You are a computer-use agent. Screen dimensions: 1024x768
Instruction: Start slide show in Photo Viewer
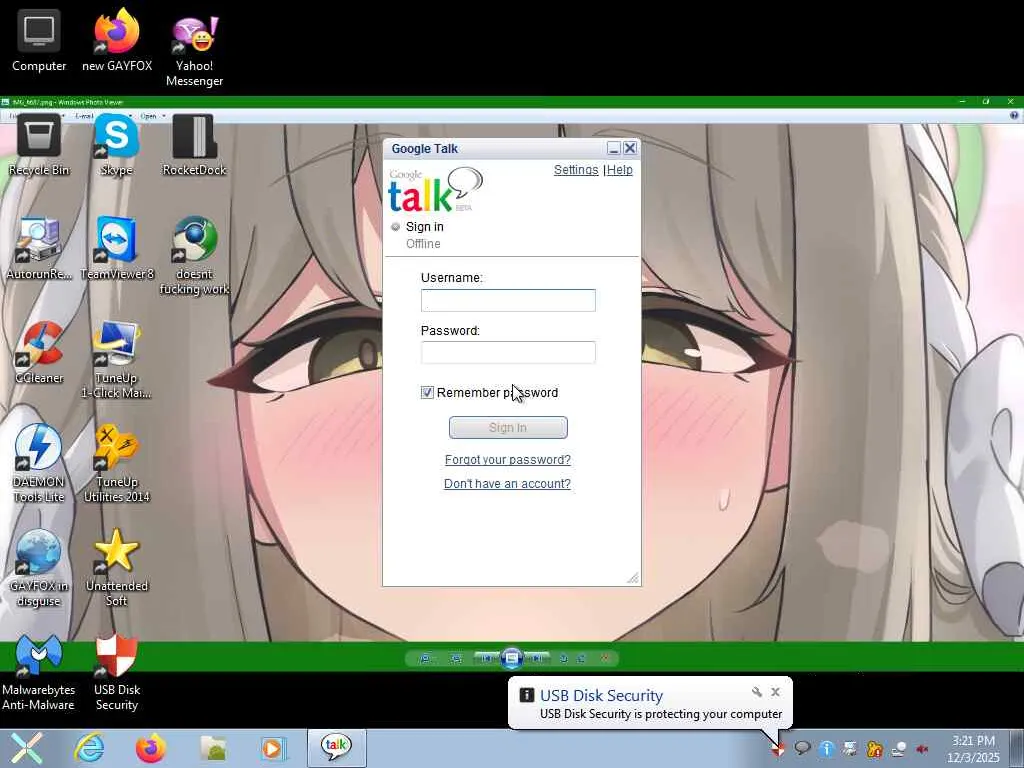click(511, 658)
